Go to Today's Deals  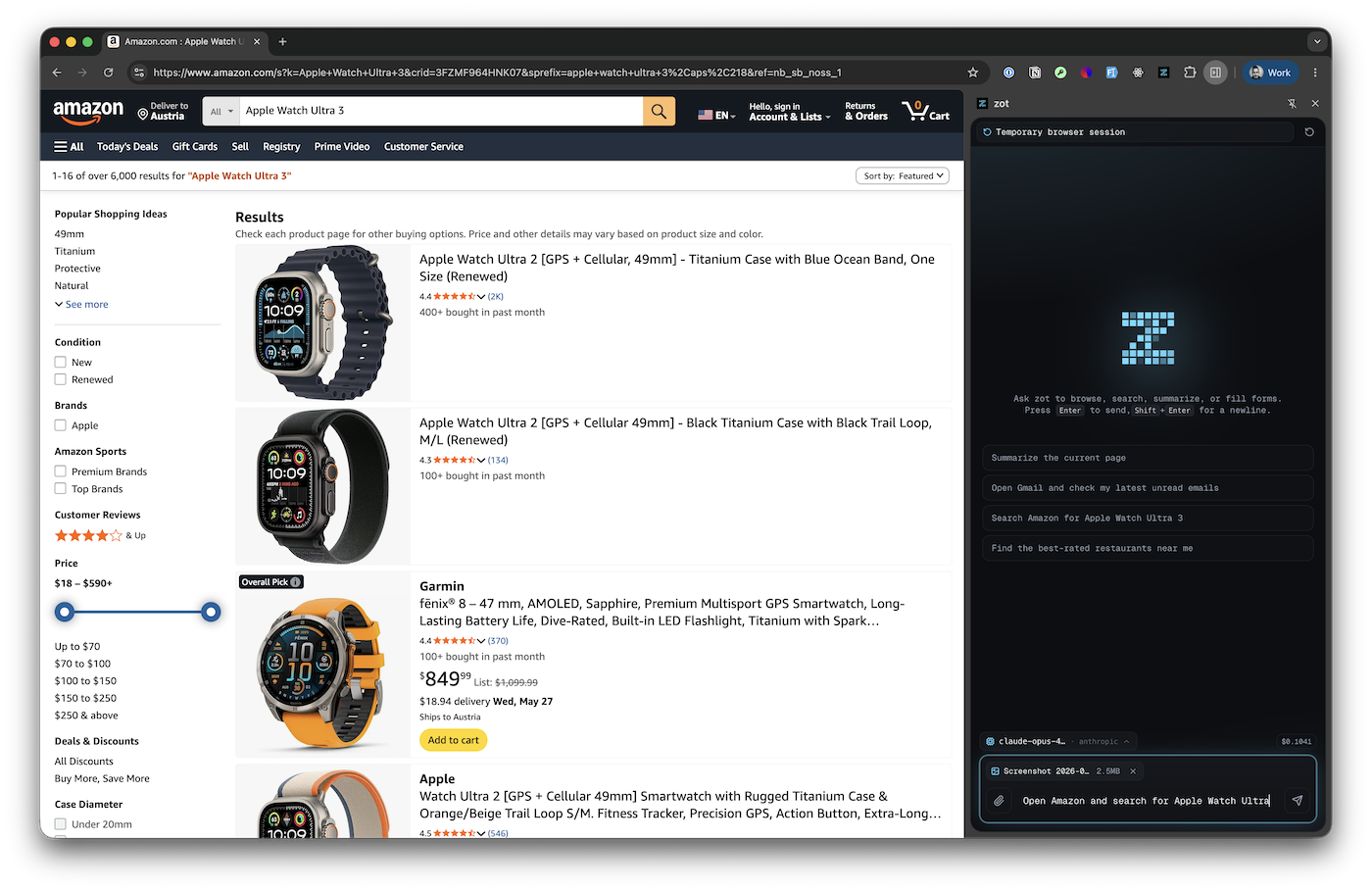point(127,147)
